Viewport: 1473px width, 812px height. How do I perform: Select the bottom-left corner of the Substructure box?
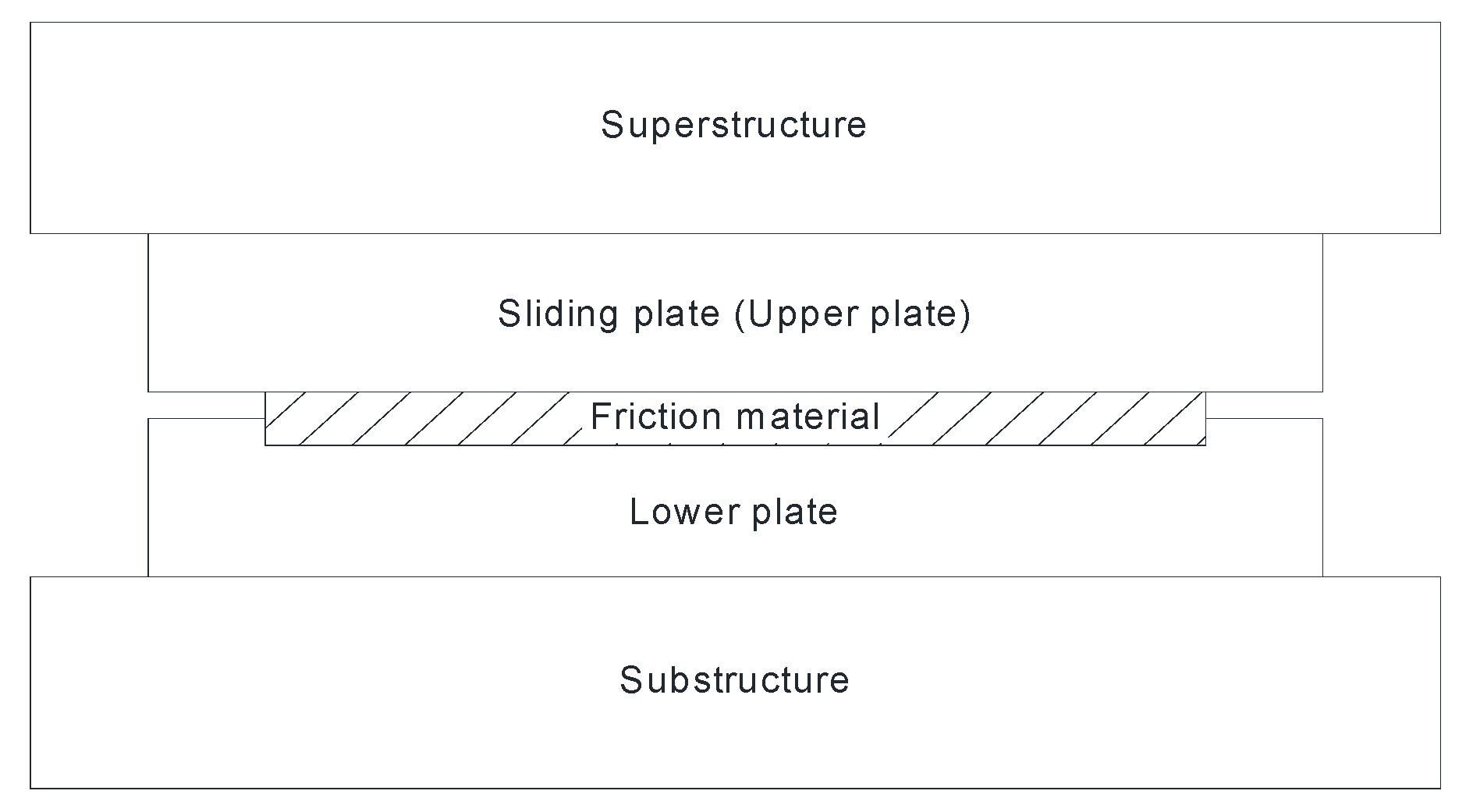31,788
